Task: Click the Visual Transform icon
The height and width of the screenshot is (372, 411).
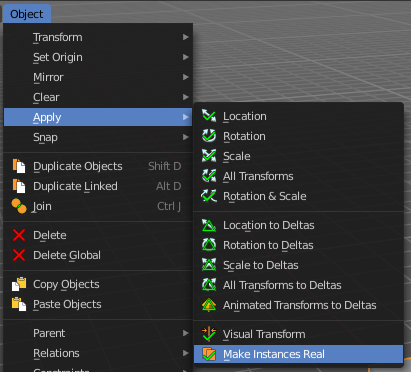Action: pos(209,334)
